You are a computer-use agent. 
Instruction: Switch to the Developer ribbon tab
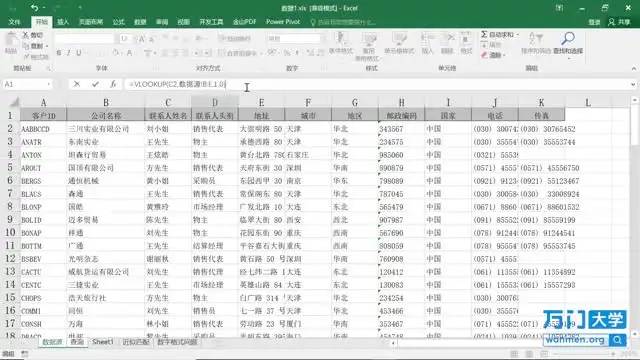[x=211, y=22]
